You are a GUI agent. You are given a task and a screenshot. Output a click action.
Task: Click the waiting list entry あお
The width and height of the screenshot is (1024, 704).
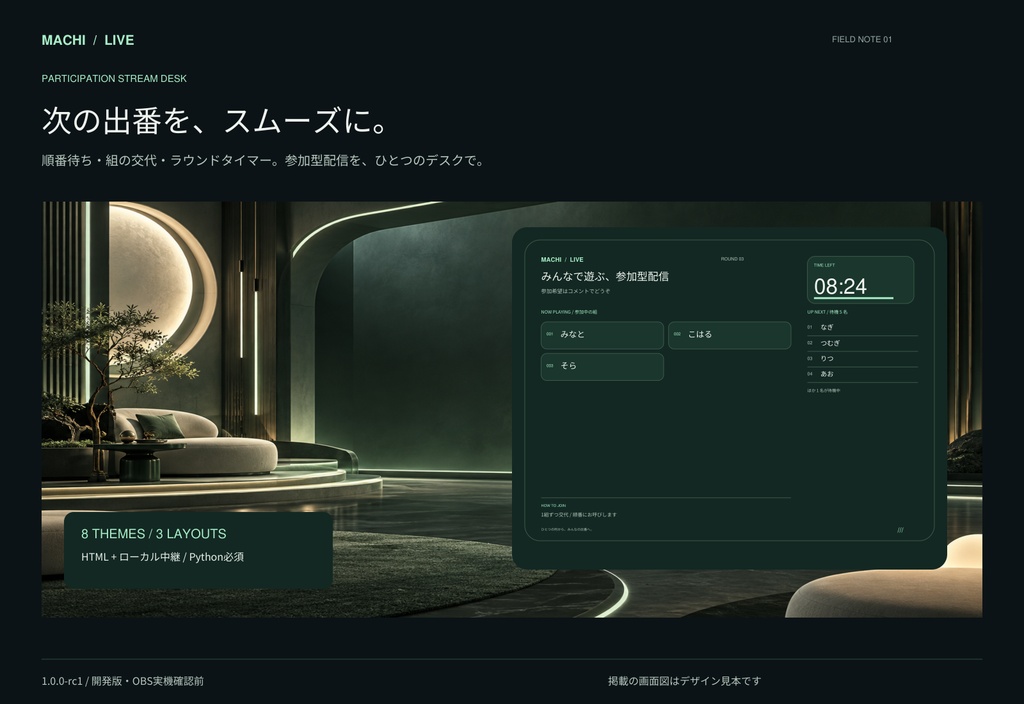[862, 374]
